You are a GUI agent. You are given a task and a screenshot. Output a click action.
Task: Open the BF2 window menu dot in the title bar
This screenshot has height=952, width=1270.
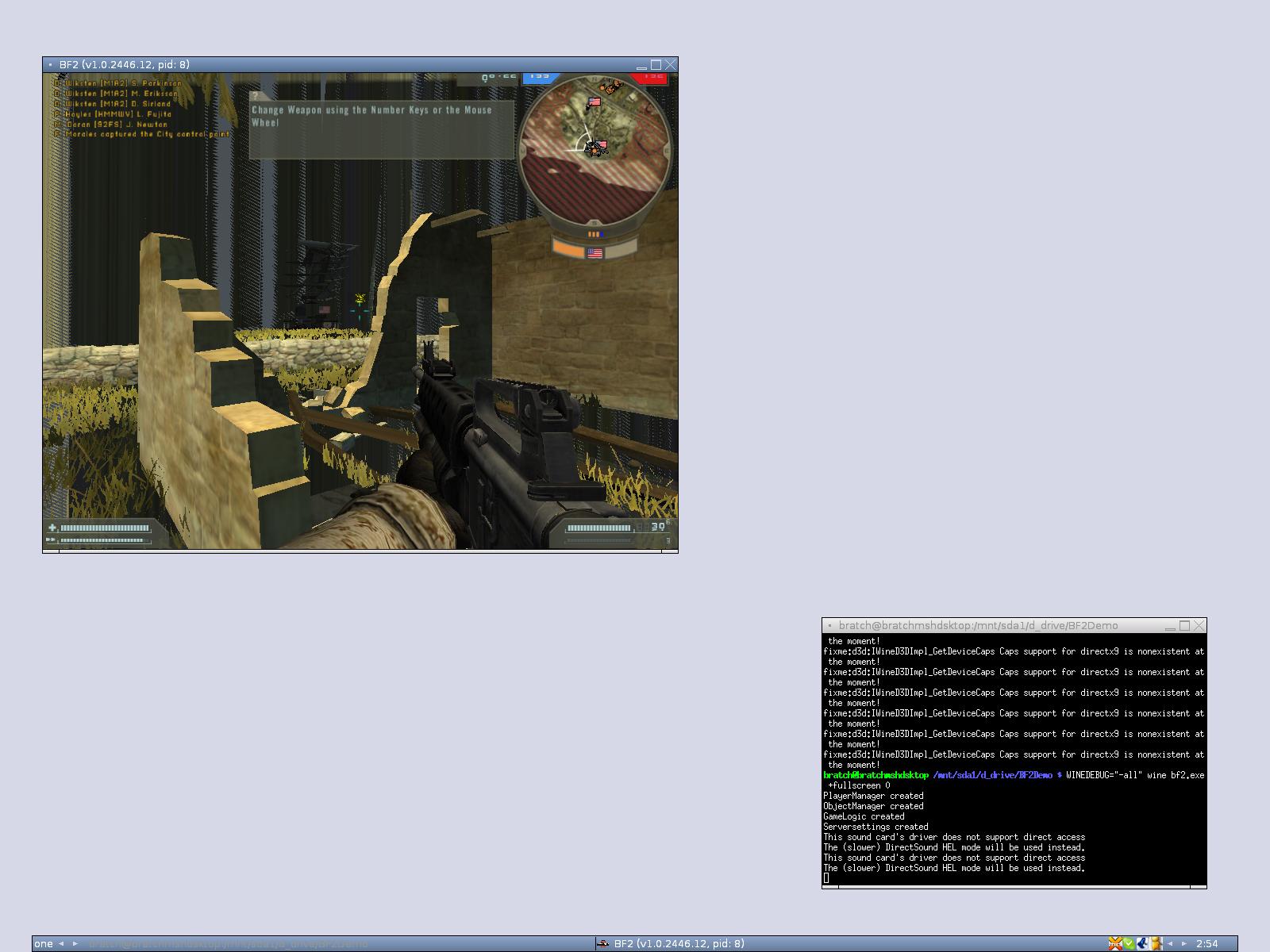(x=50, y=64)
